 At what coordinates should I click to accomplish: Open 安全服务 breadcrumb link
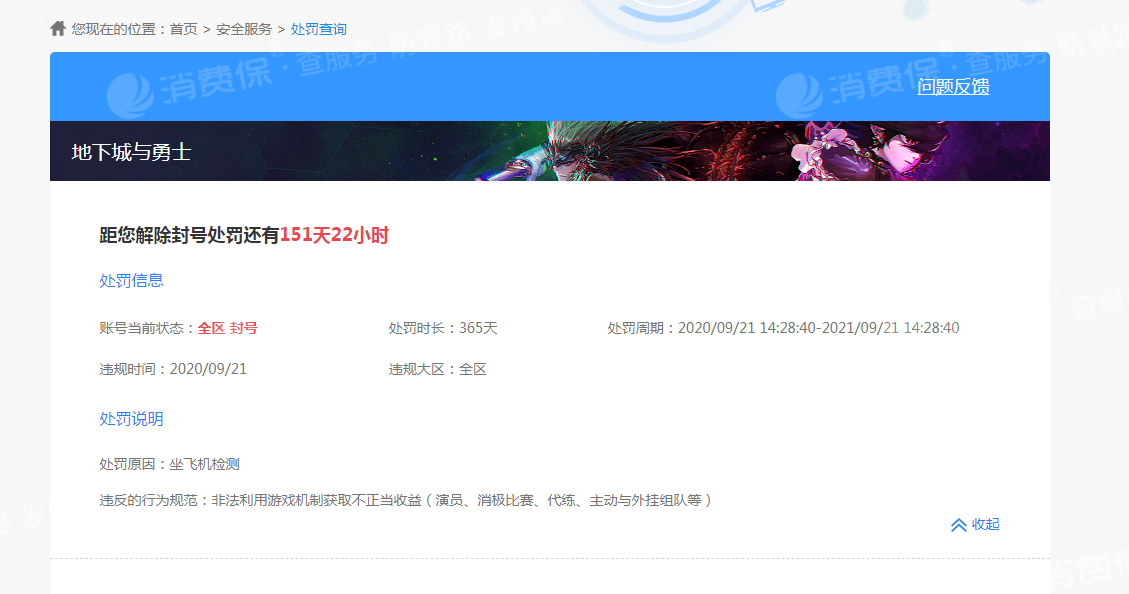244,29
